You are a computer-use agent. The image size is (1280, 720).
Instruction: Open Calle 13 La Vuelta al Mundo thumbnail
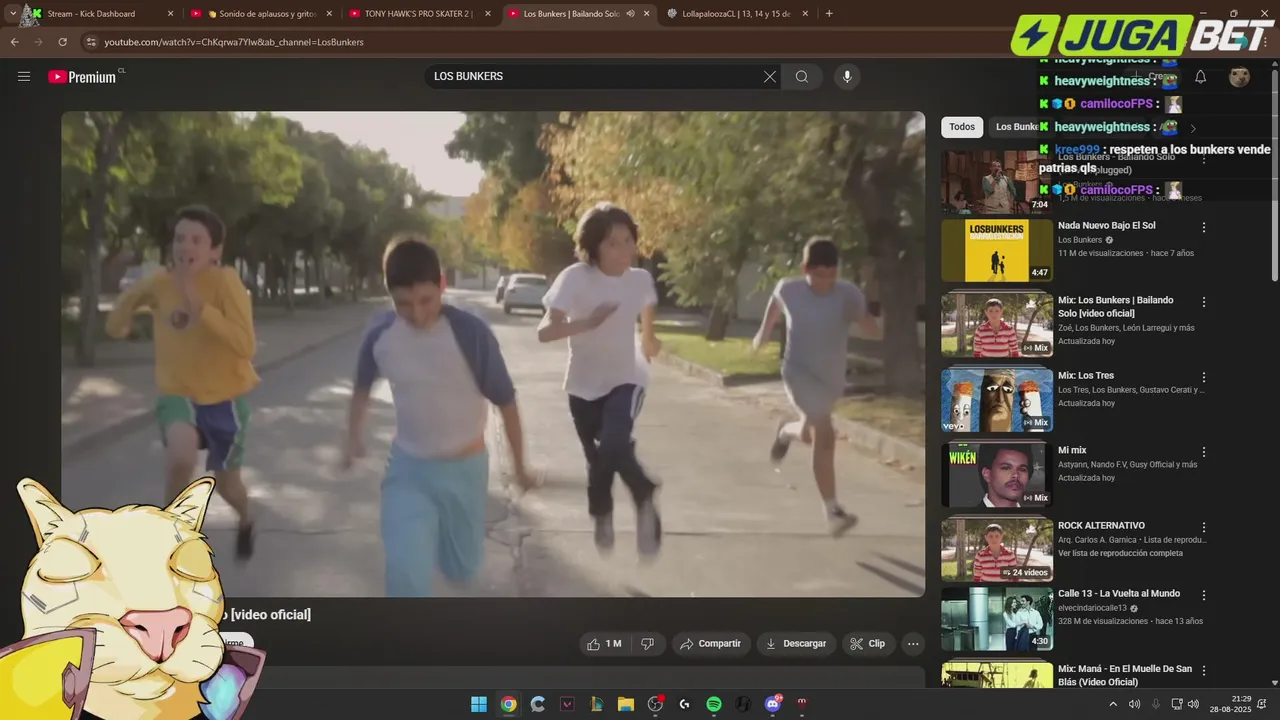[x=997, y=619]
